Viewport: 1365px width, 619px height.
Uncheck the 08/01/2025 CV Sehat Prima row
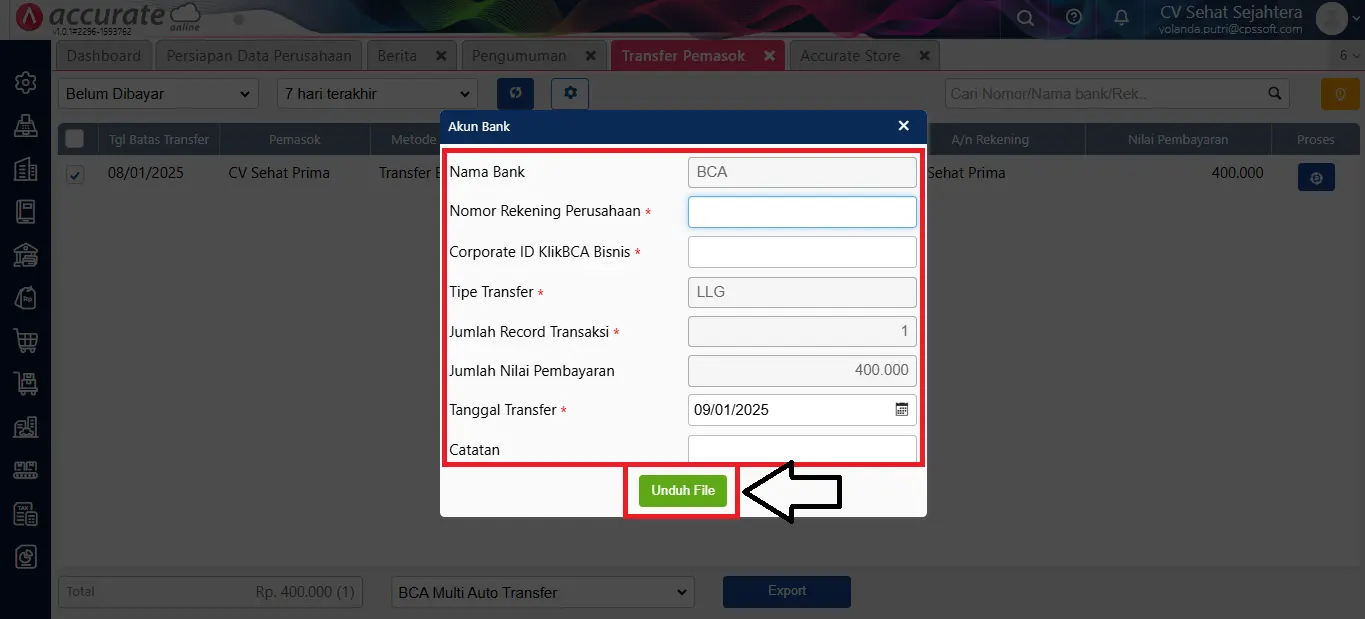pyautogui.click(x=75, y=174)
